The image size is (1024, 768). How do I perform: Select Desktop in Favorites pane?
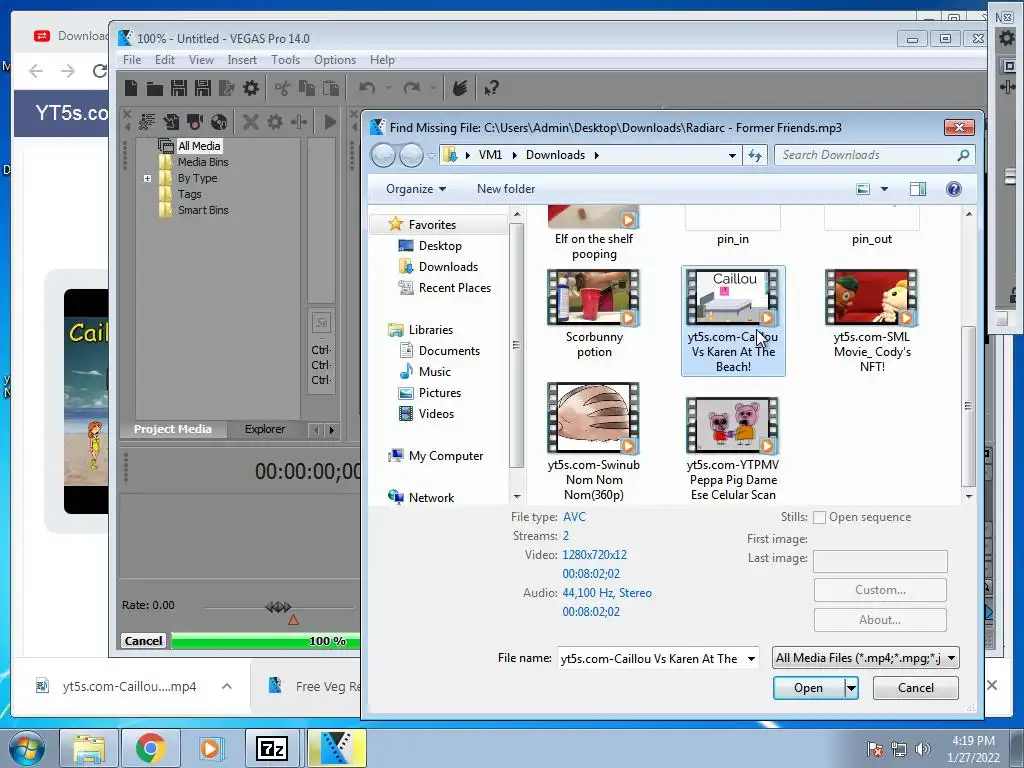pos(440,246)
